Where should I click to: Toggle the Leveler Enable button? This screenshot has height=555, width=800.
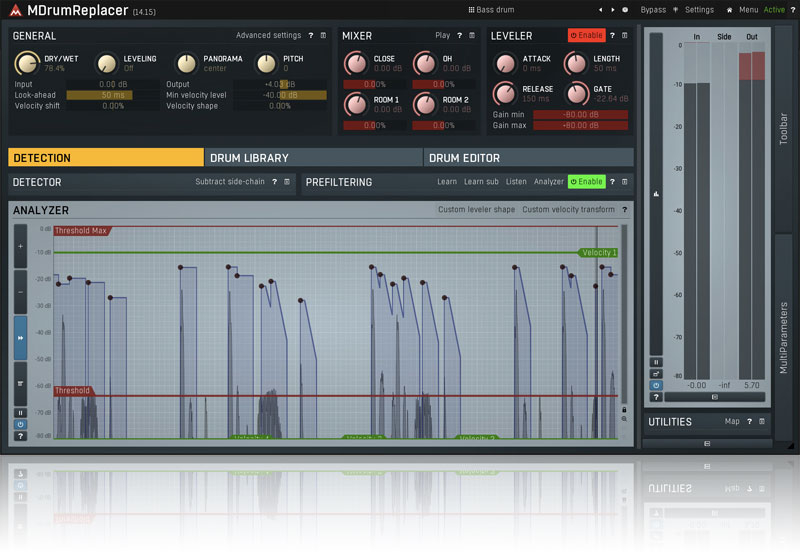(x=586, y=35)
